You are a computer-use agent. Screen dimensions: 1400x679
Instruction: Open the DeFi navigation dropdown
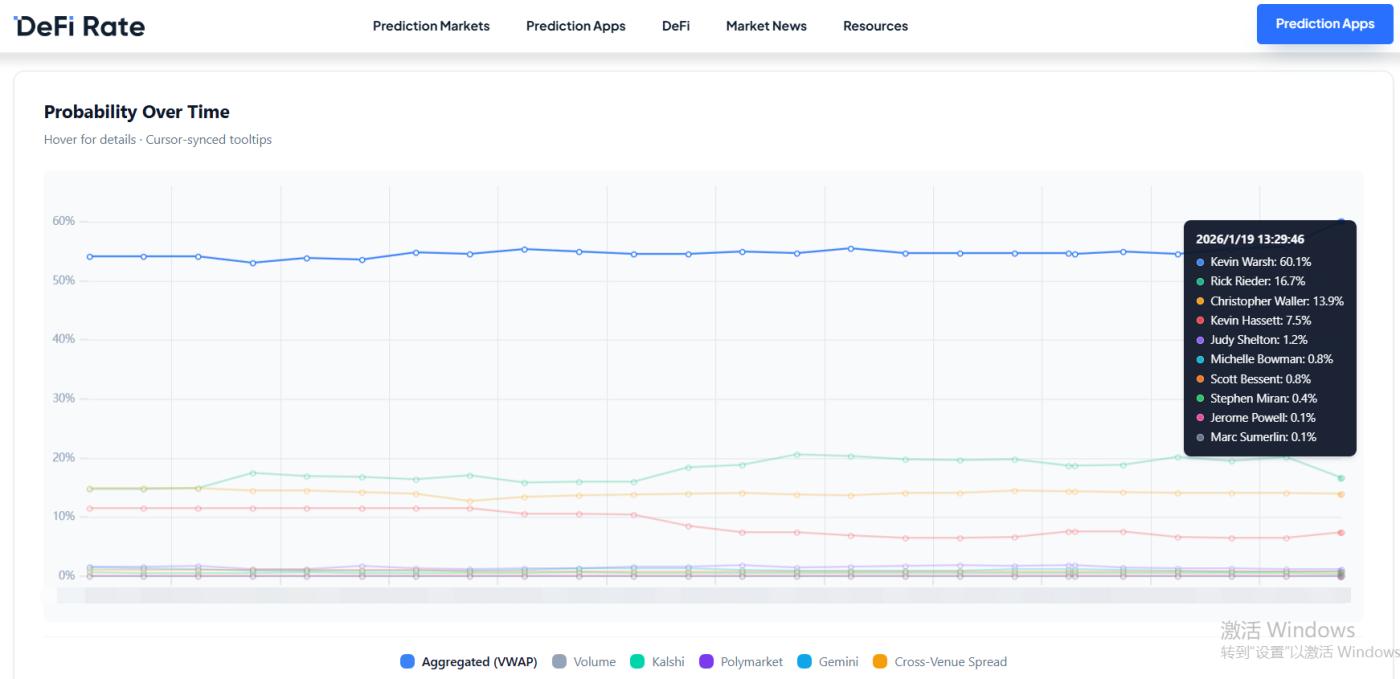tap(675, 26)
